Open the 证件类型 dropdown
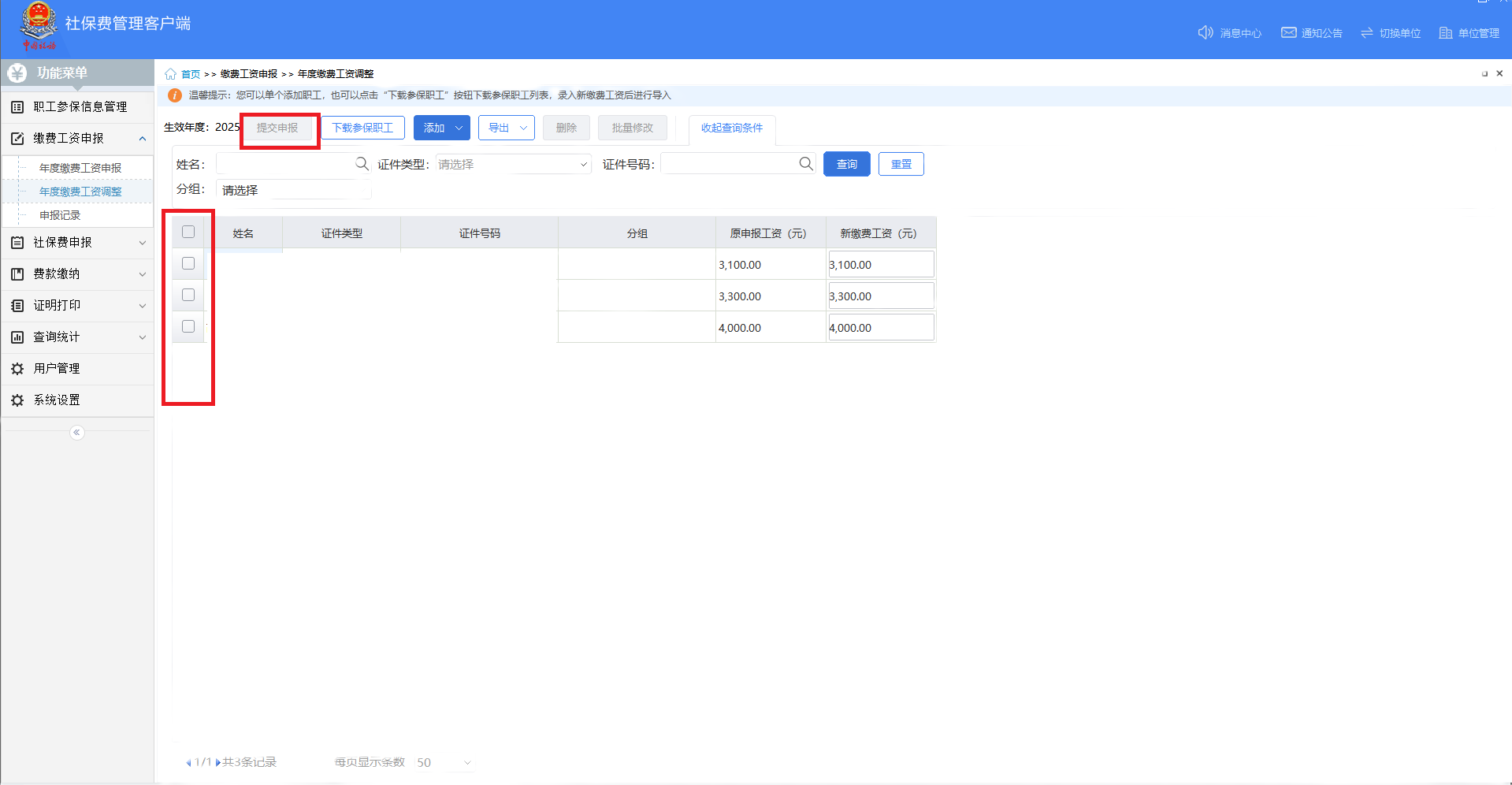The width and height of the screenshot is (1512, 785). 513,164
